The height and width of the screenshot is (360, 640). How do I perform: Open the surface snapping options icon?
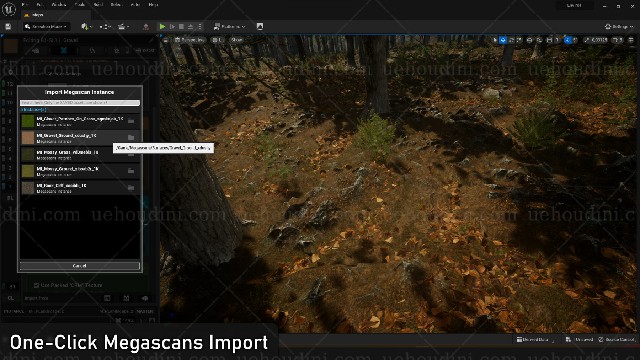(539, 40)
